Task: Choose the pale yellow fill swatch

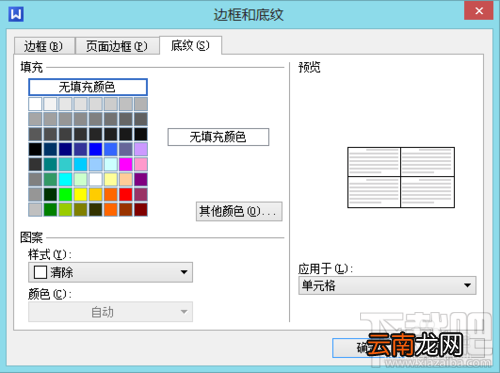Action: 111,179
